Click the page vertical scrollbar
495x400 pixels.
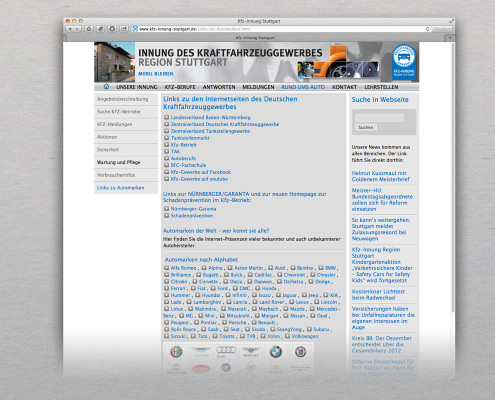click(452, 177)
